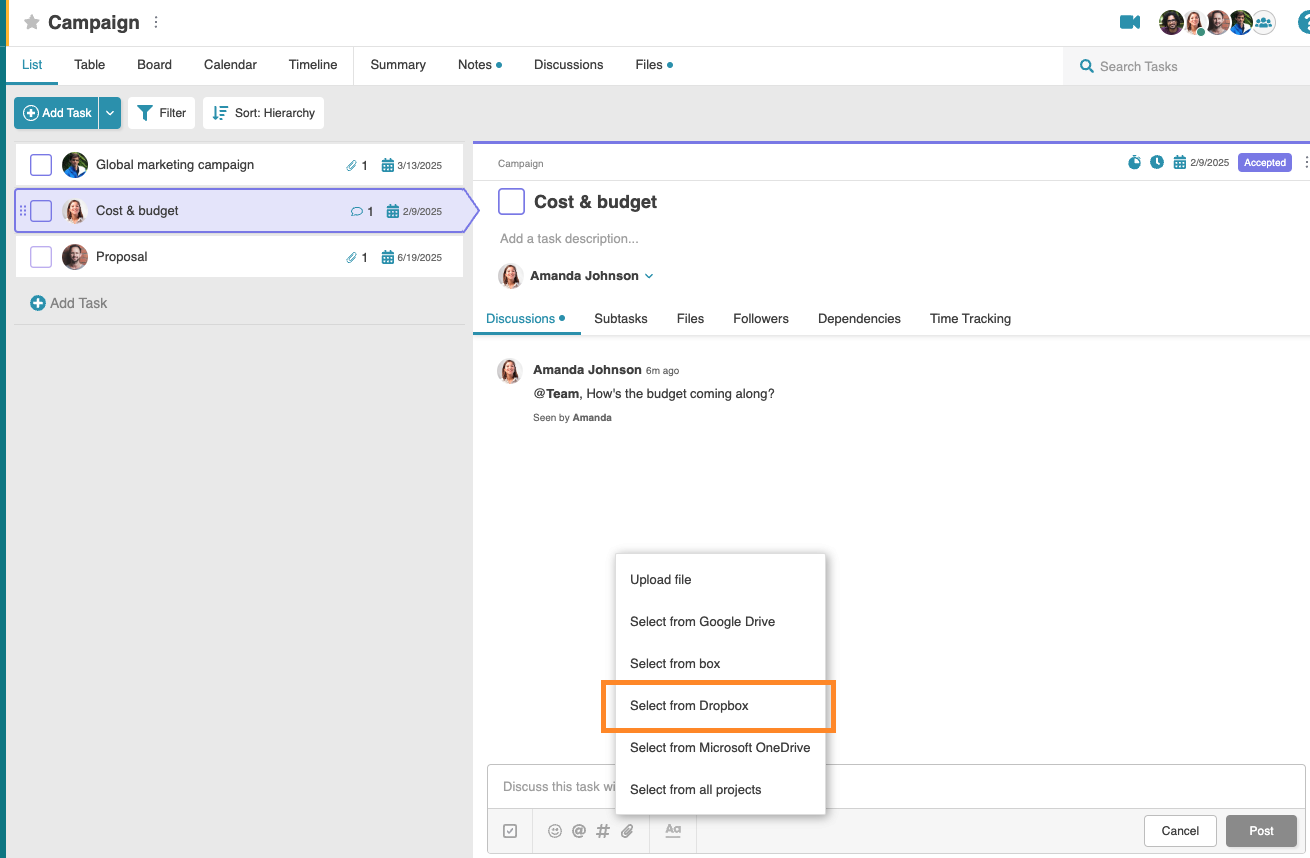Open the Amanda Johnson assignee dropdown
This screenshot has width=1310, height=858.
coord(649,276)
